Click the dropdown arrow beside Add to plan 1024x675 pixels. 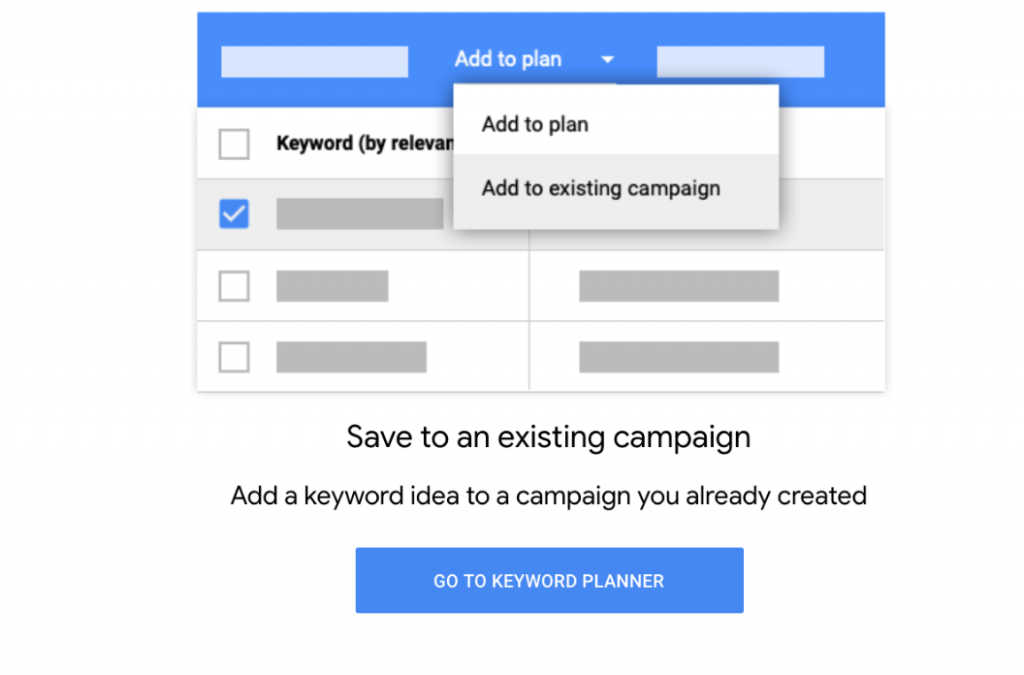tap(607, 60)
